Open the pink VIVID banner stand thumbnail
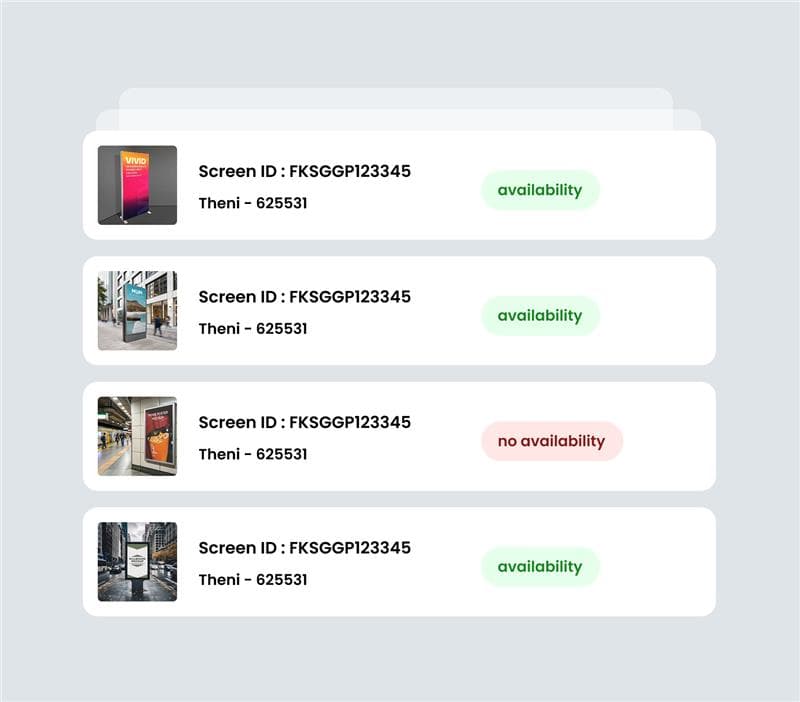This screenshot has width=800, height=702. coord(137,185)
